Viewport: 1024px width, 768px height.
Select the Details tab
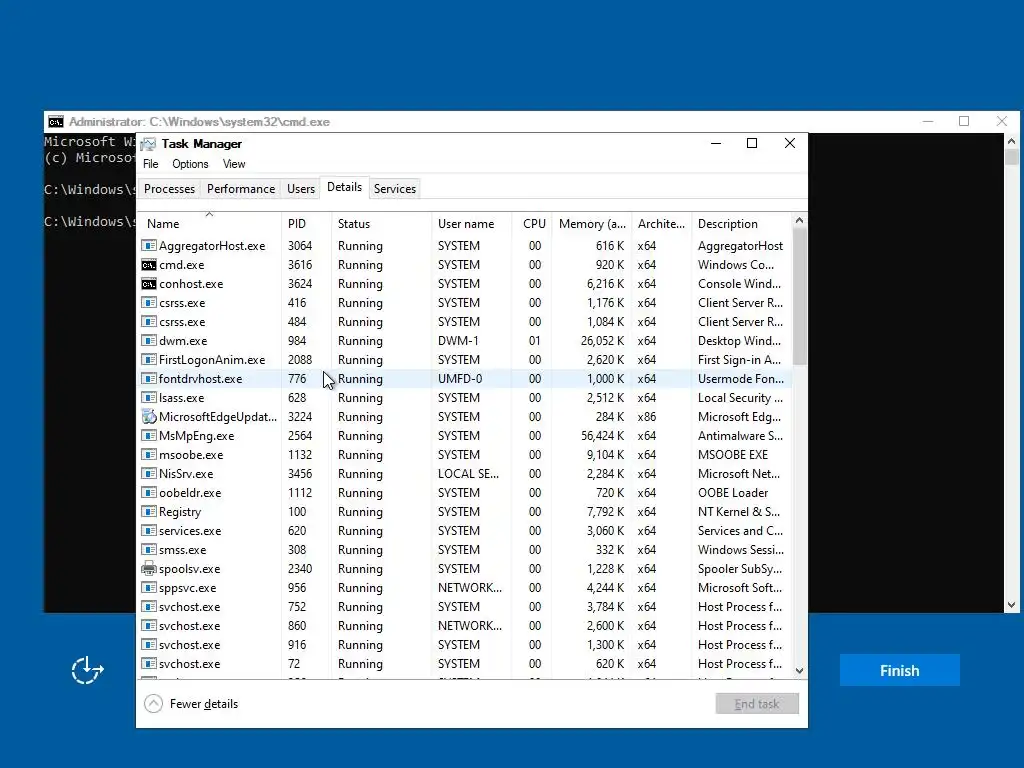pos(344,187)
